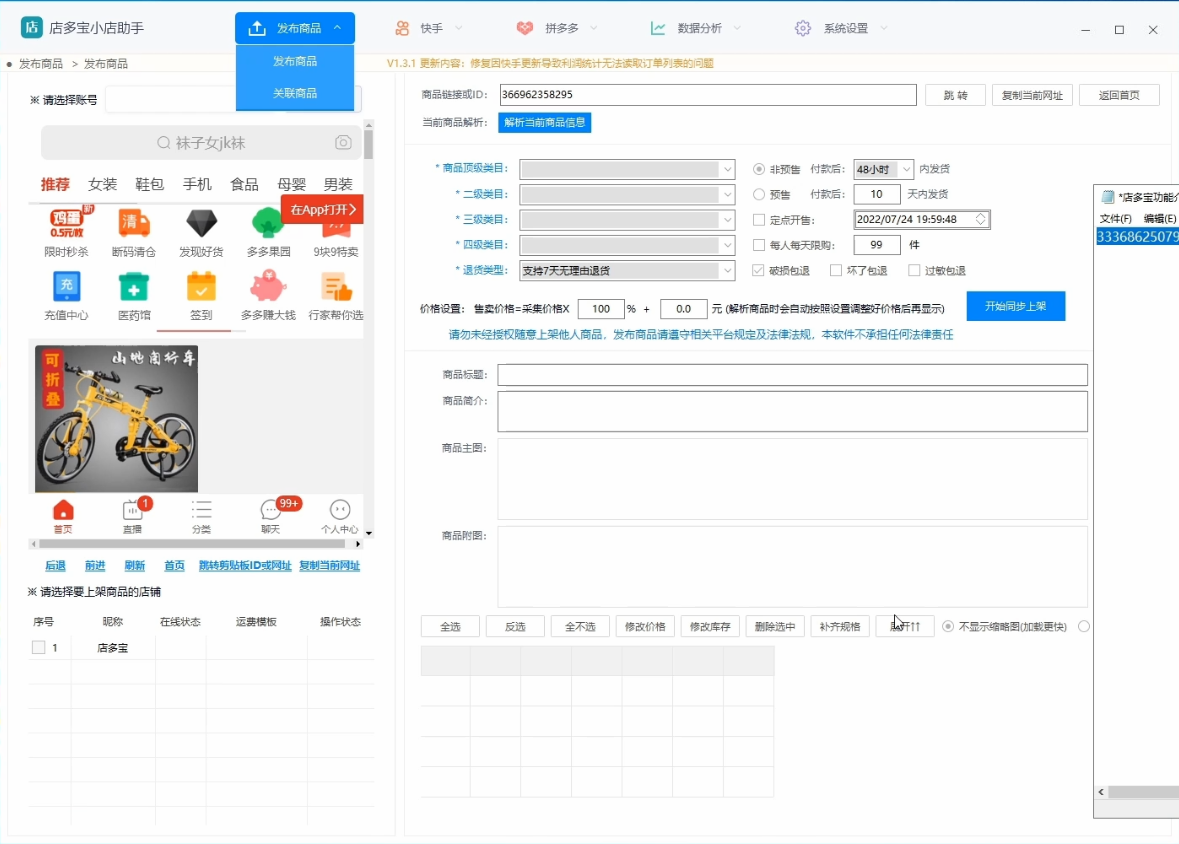Open the 退货类型 return policy dropdown
The height and width of the screenshot is (844, 1179).
(x=627, y=270)
